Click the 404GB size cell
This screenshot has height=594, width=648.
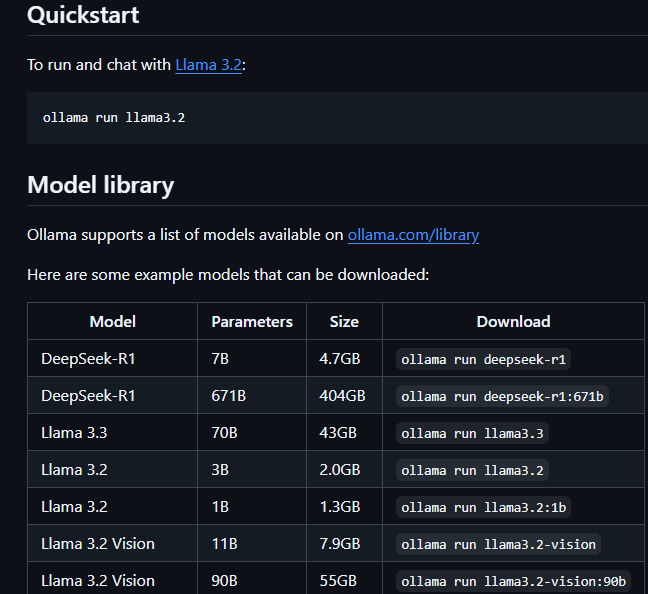[x=342, y=396]
